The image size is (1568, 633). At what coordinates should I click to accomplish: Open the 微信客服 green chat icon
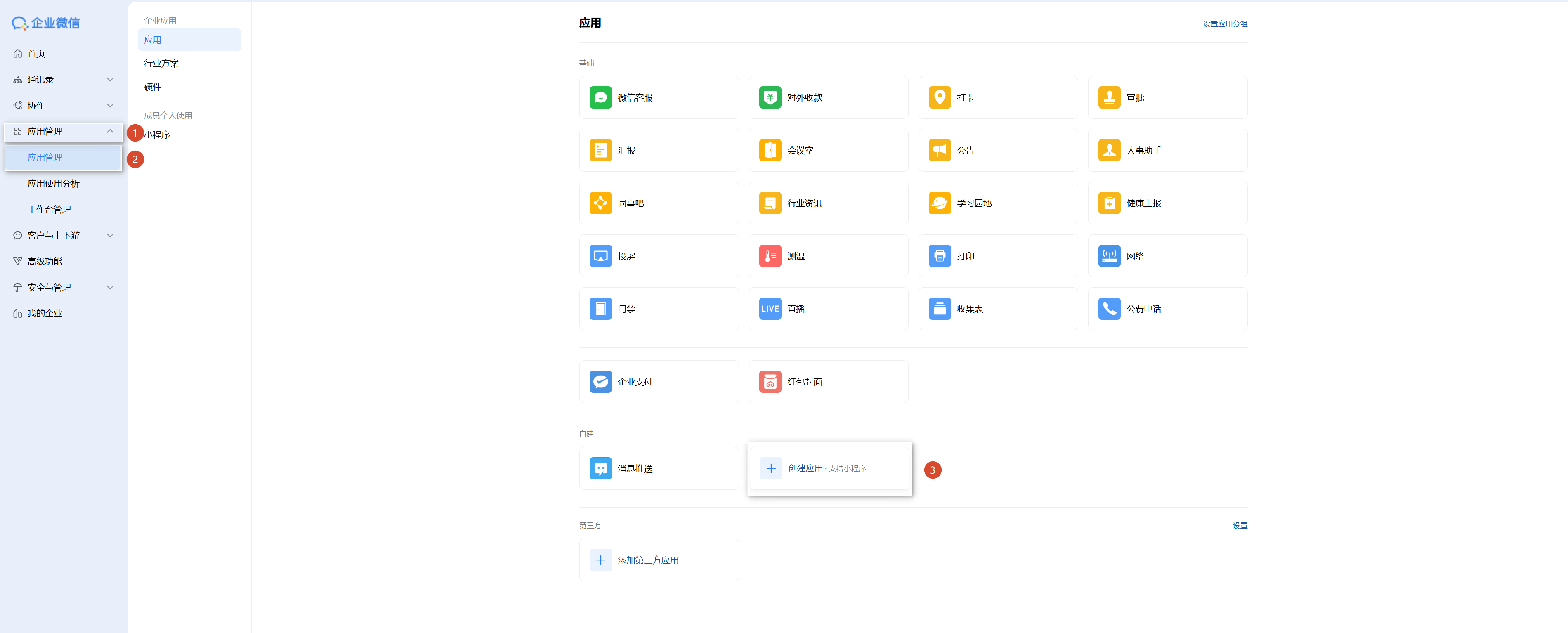coord(600,97)
